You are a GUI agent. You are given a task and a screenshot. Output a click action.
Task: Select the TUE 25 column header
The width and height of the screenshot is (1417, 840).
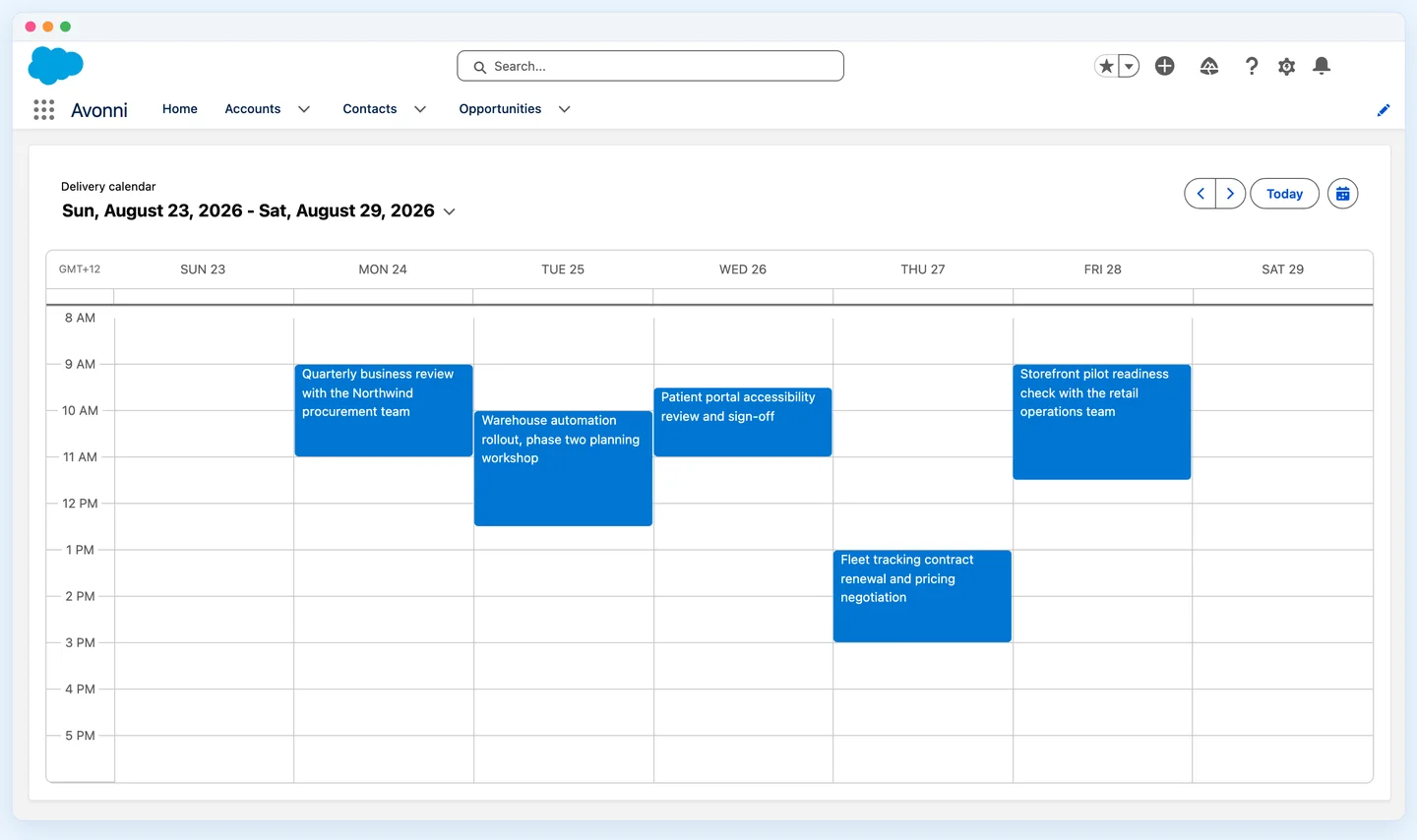pos(563,270)
